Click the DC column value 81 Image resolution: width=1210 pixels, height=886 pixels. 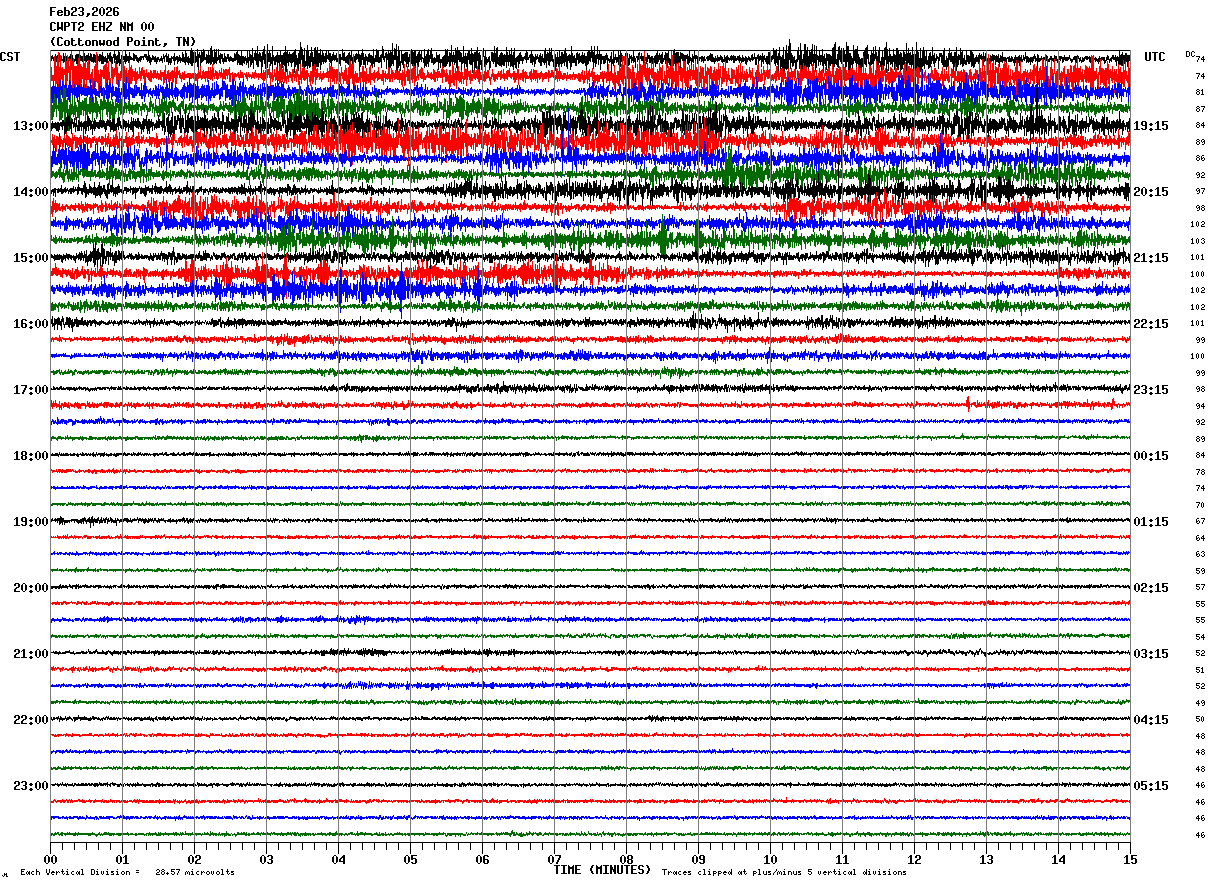click(x=1200, y=92)
